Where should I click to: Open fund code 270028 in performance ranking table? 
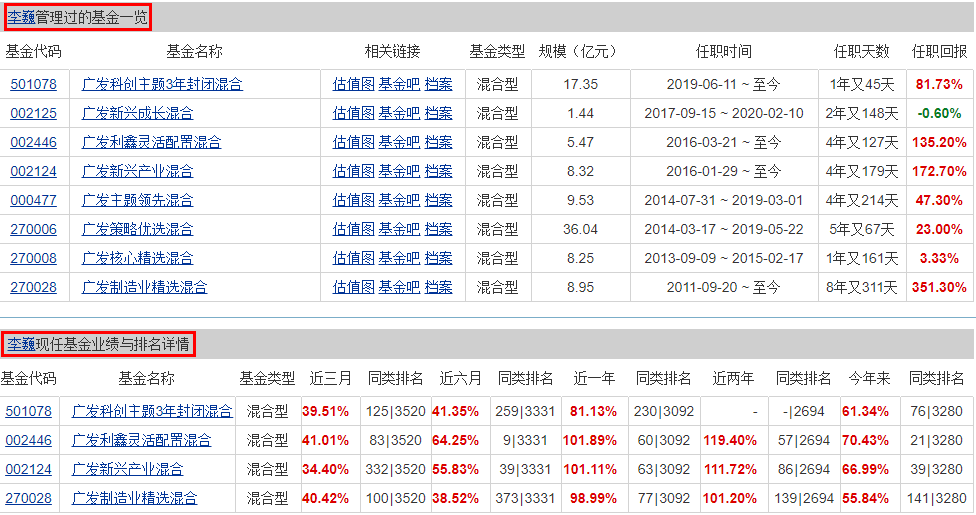pos(29,499)
